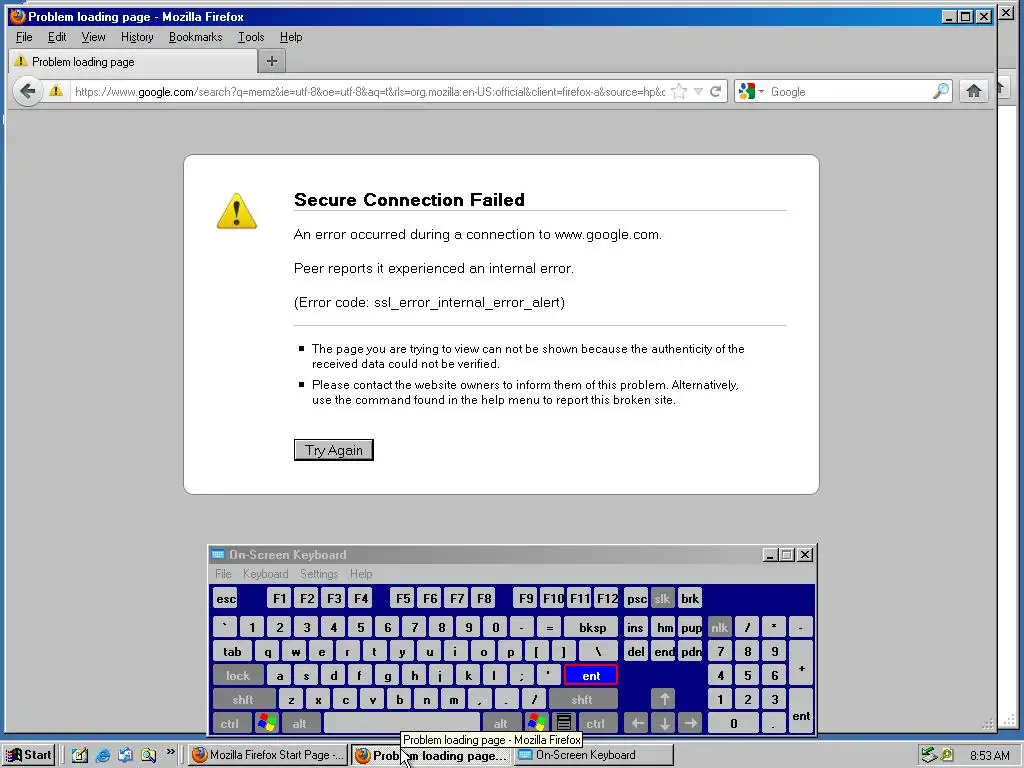This screenshot has width=1024, height=768.
Task: Click the left arrow key on on-screen keyboard
Action: [x=637, y=724]
